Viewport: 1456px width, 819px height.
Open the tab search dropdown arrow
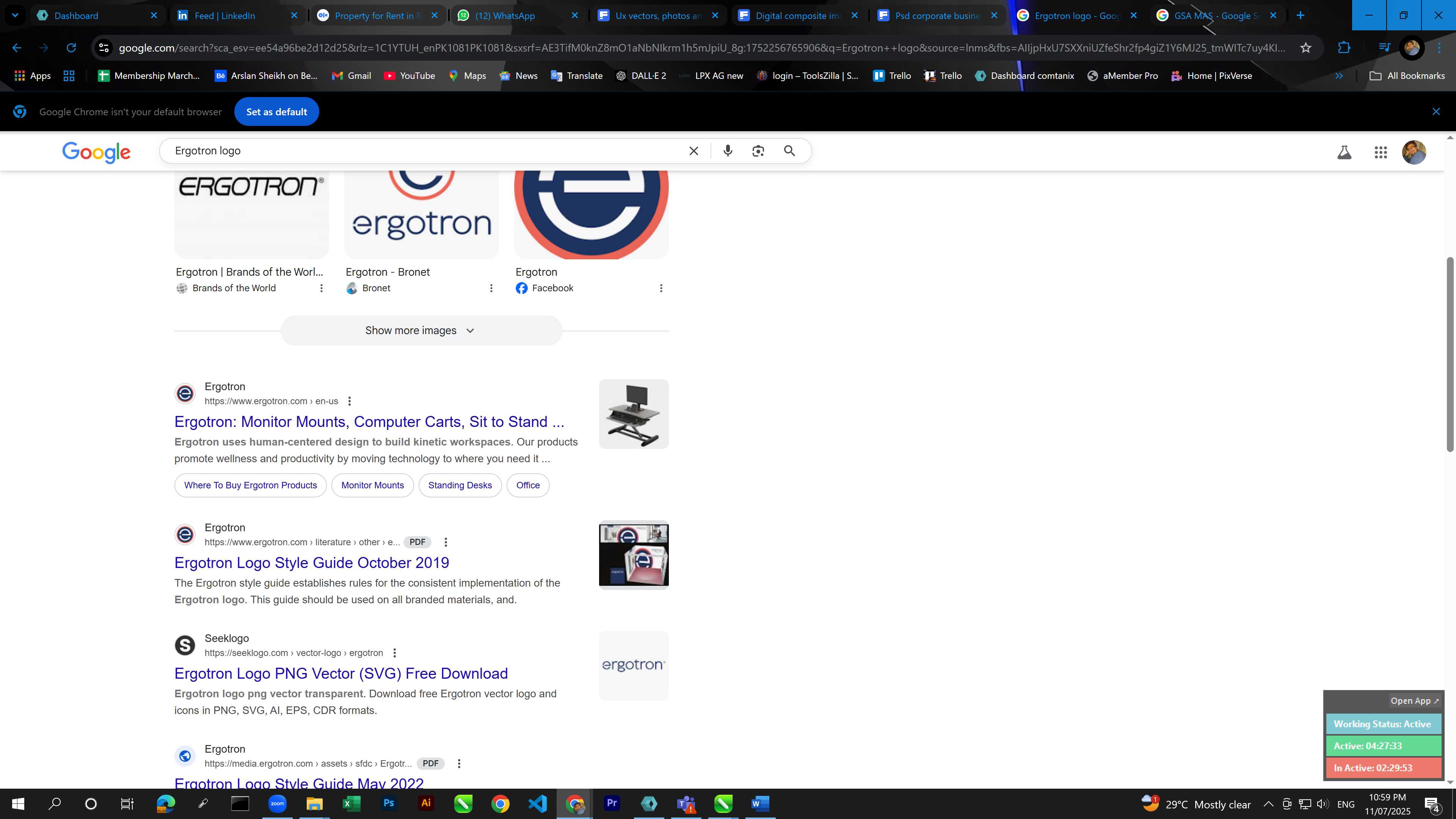[x=15, y=16]
